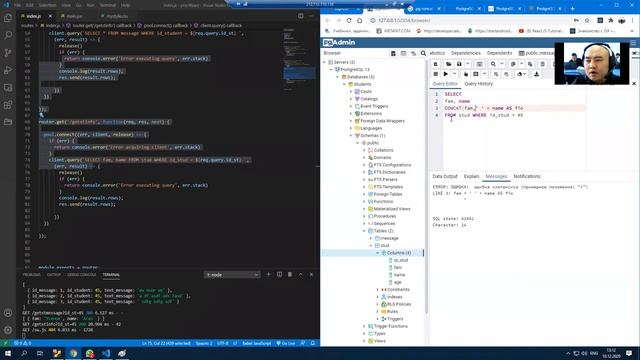Kill terminal with trash icon

pyautogui.click(x=290, y=275)
